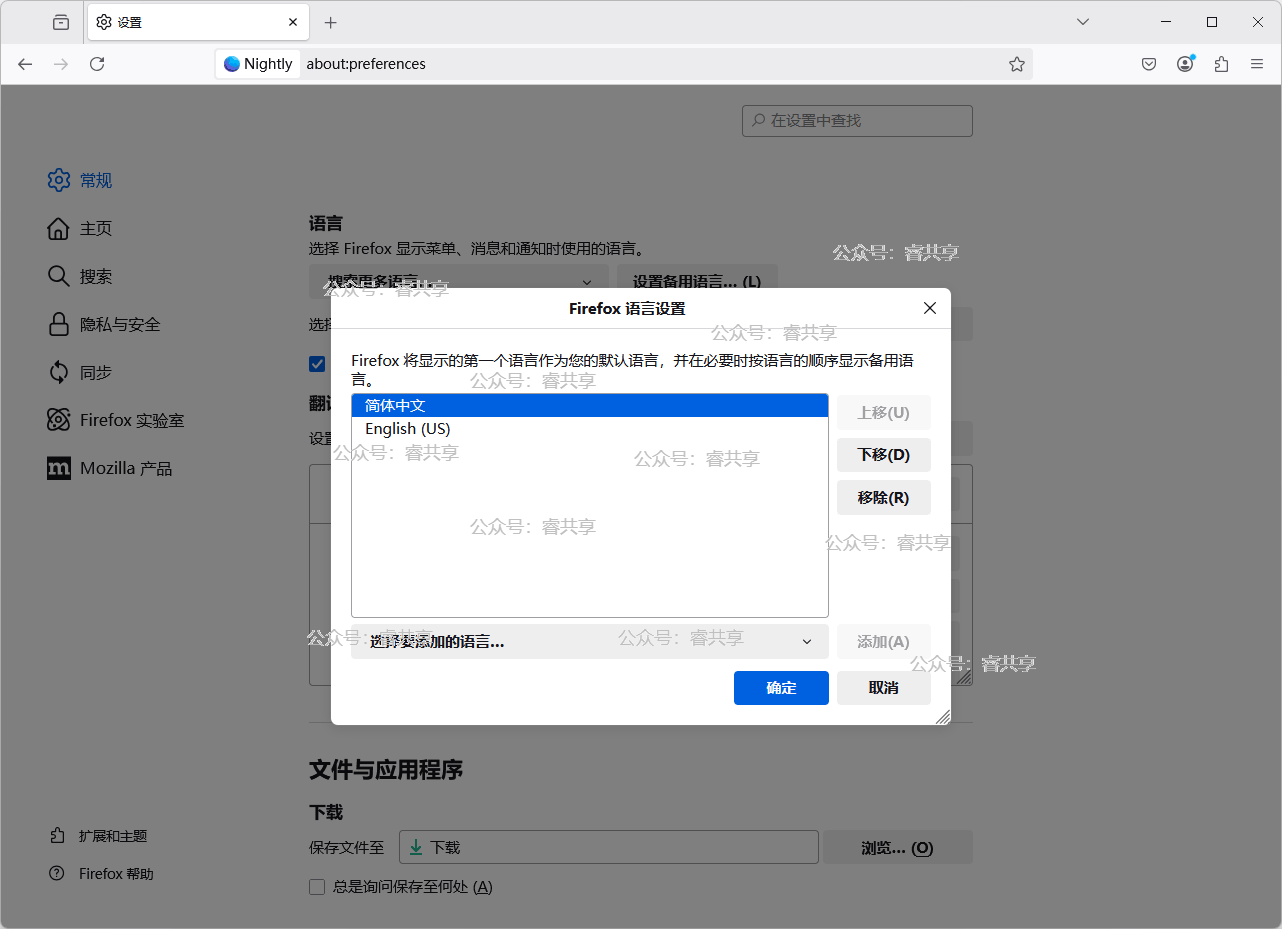Click the 扩展和主题 puzzle icon
Image resolution: width=1282 pixels, height=929 pixels.
57,836
